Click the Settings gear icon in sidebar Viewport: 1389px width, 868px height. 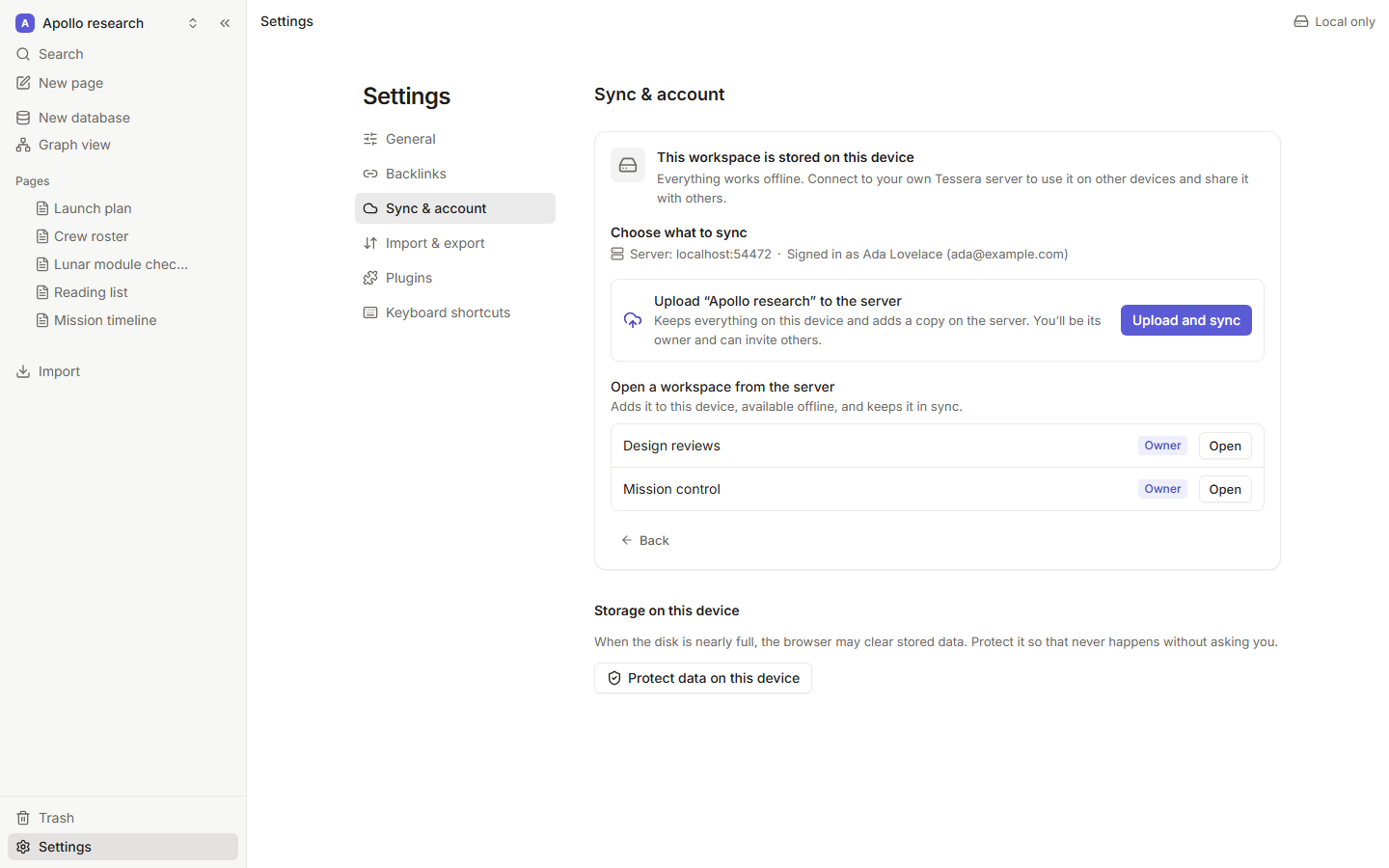pyautogui.click(x=23, y=847)
